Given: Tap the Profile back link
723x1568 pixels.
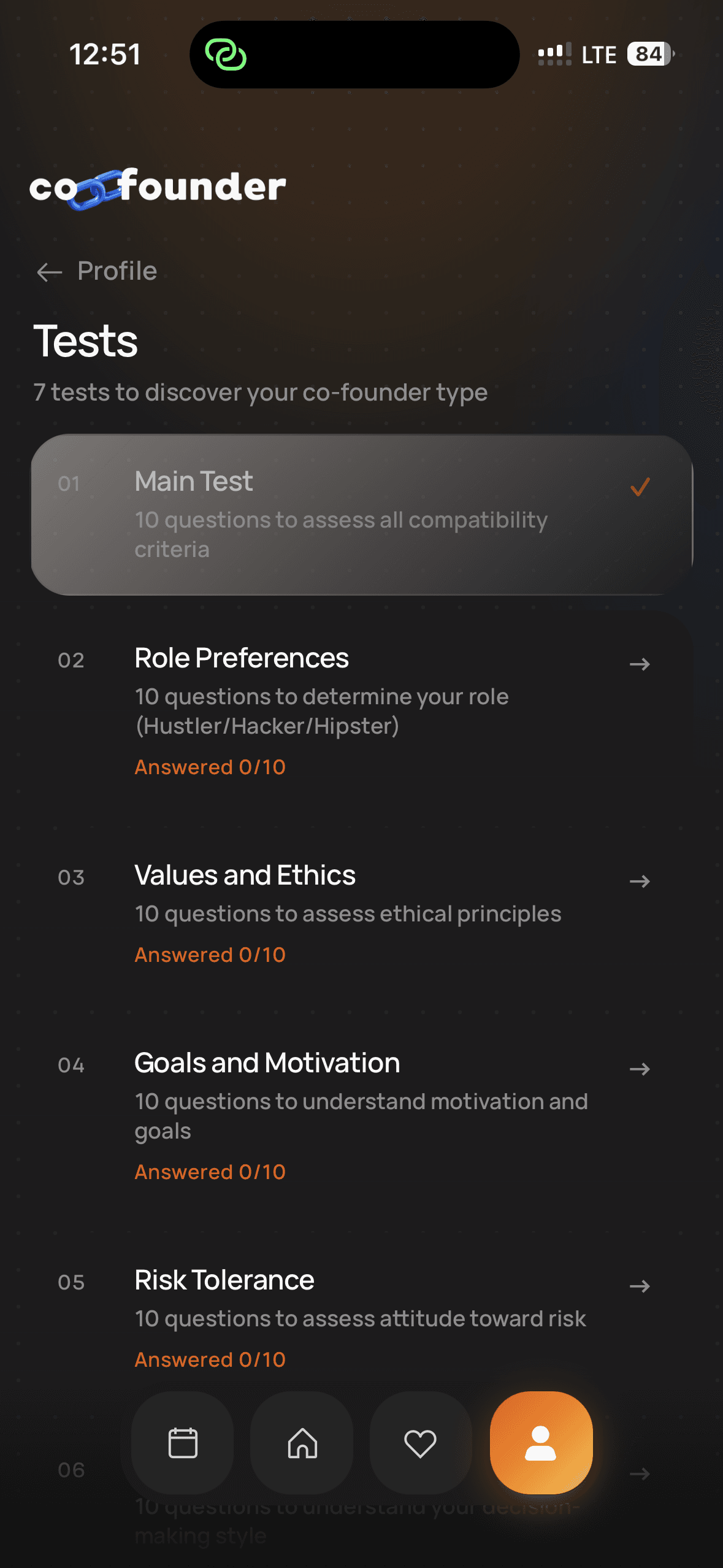Looking at the screenshot, I should click(x=117, y=271).
